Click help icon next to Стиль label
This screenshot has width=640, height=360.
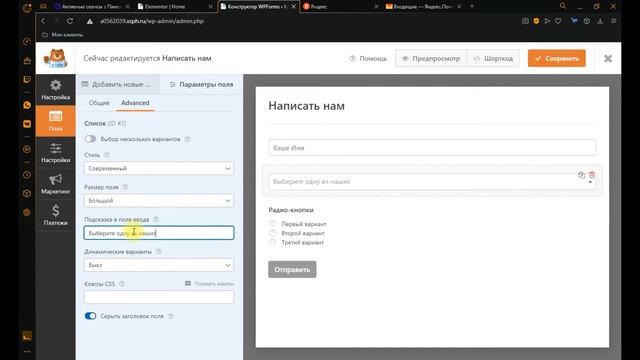pyautogui.click(x=107, y=155)
